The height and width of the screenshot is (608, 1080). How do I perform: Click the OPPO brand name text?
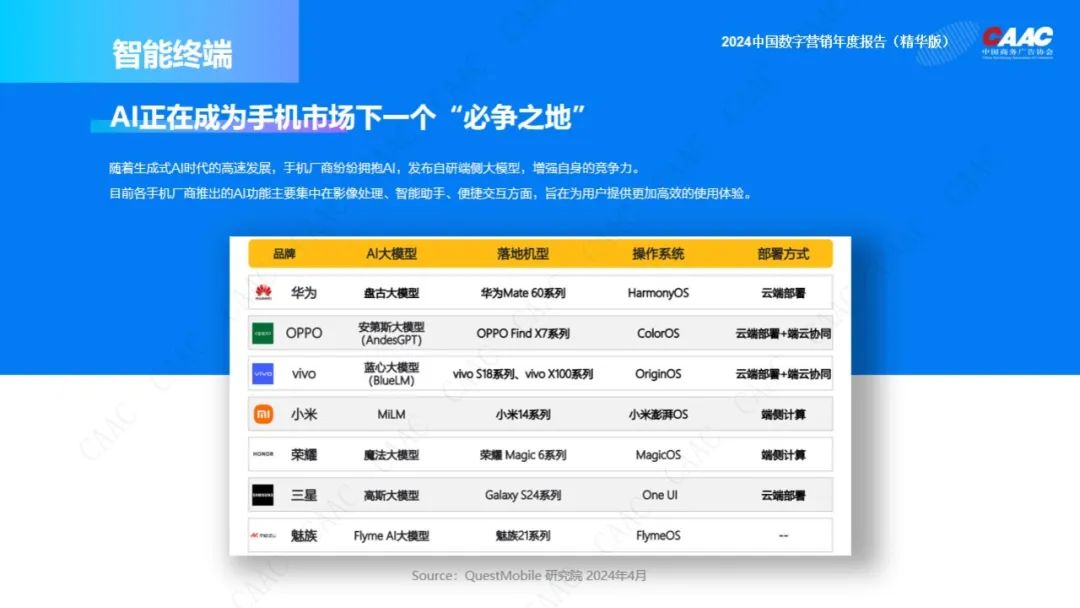click(304, 333)
